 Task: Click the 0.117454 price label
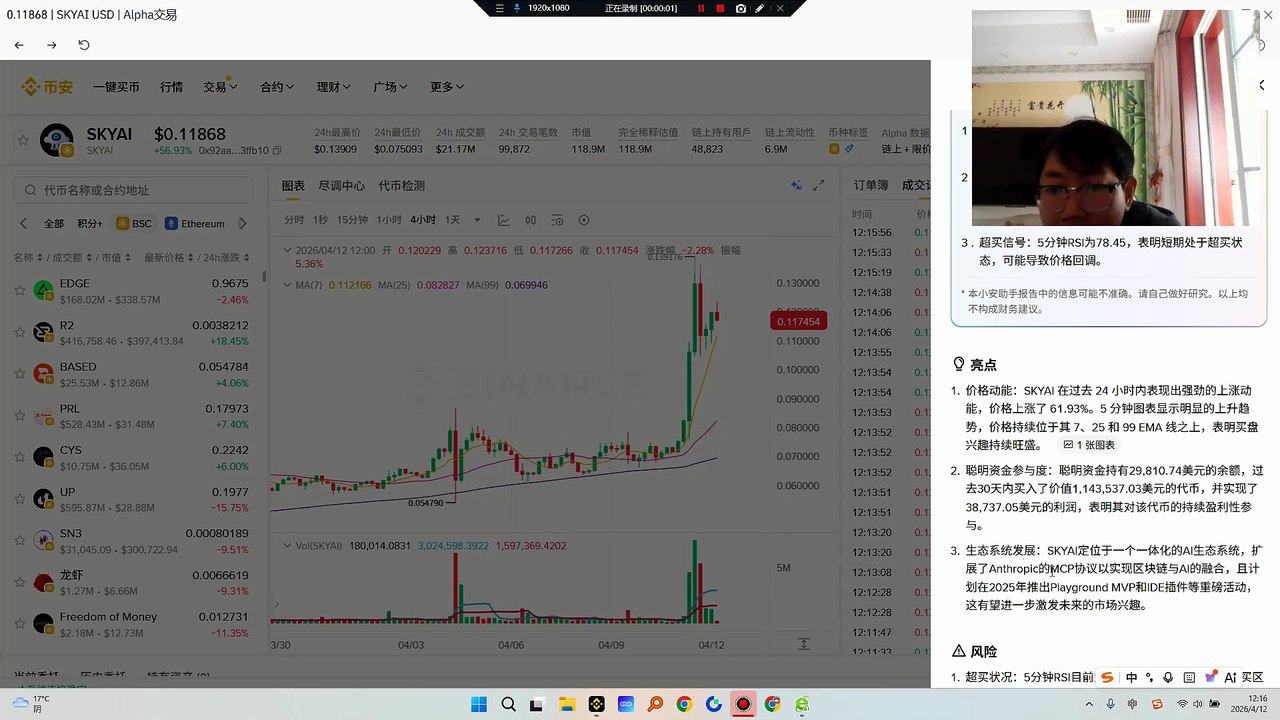798,321
